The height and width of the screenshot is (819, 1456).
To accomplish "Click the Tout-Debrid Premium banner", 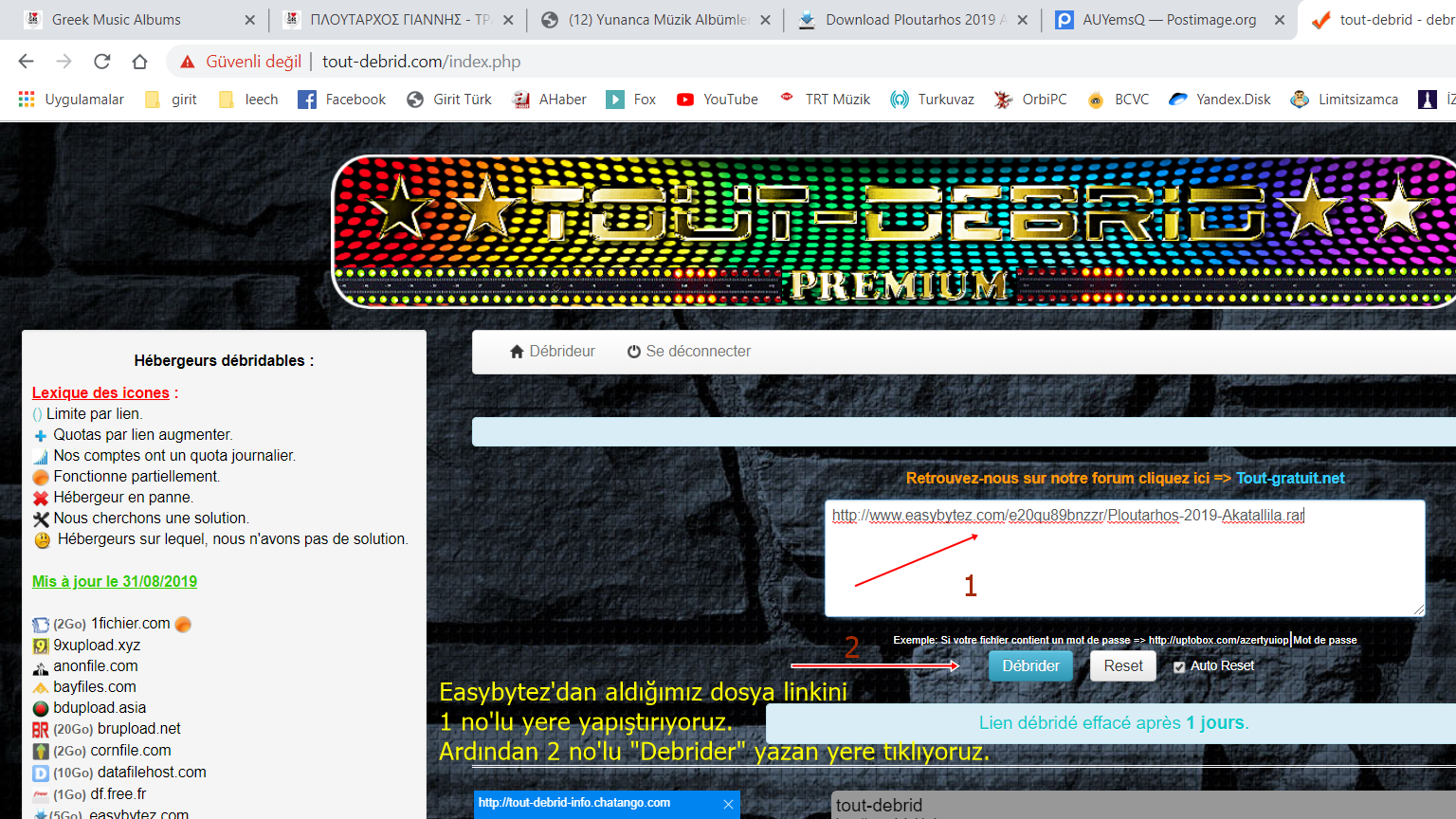I will (x=894, y=232).
